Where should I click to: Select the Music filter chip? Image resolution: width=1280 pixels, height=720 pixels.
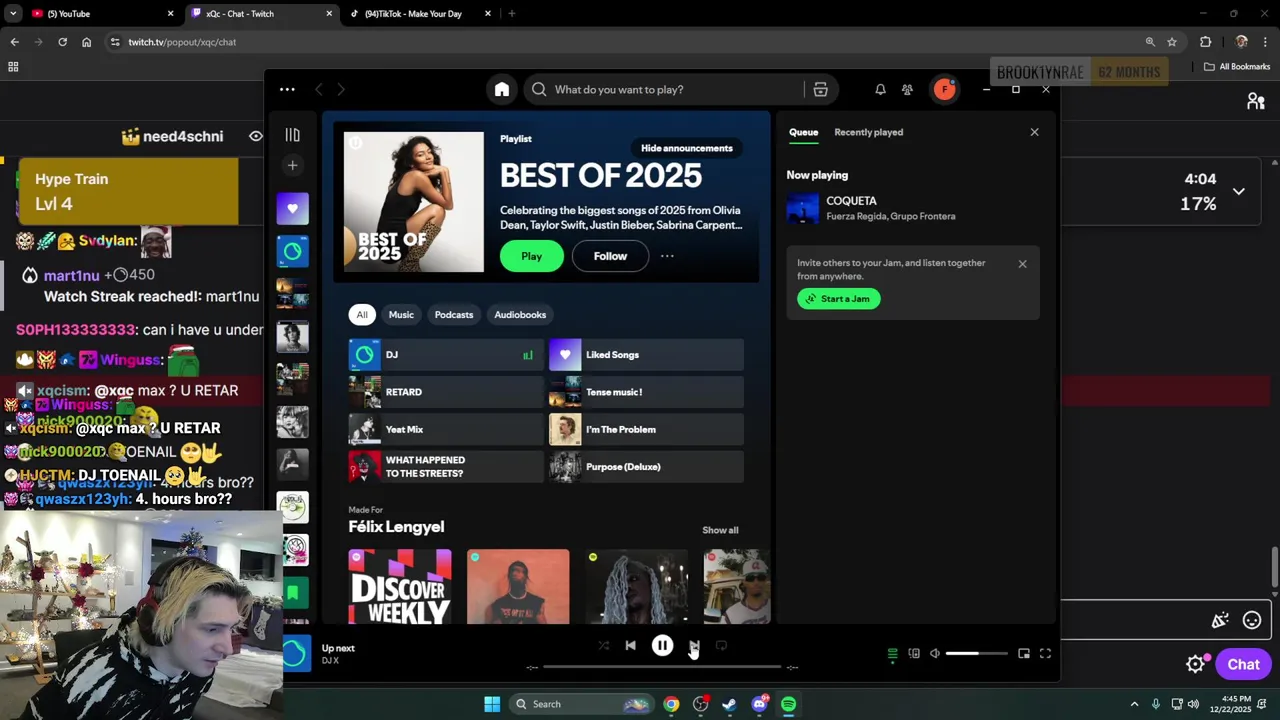click(401, 315)
